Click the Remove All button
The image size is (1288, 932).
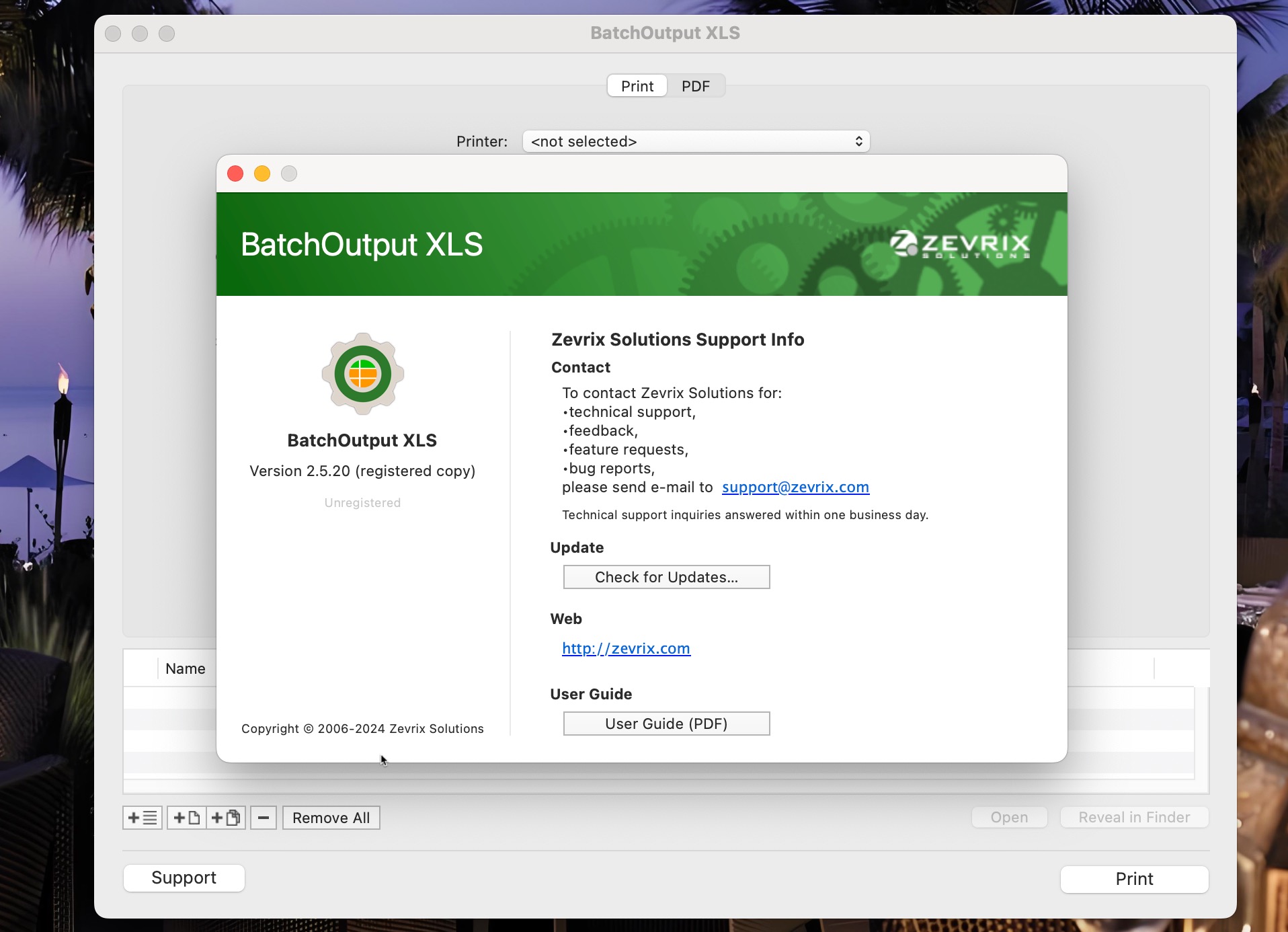pos(331,818)
